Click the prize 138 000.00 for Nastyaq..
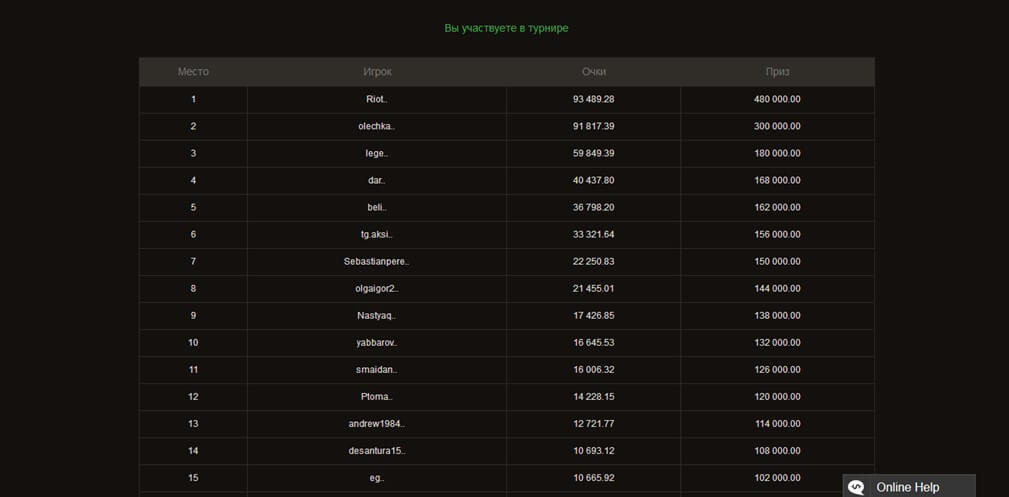The image size is (1009, 497). point(777,315)
